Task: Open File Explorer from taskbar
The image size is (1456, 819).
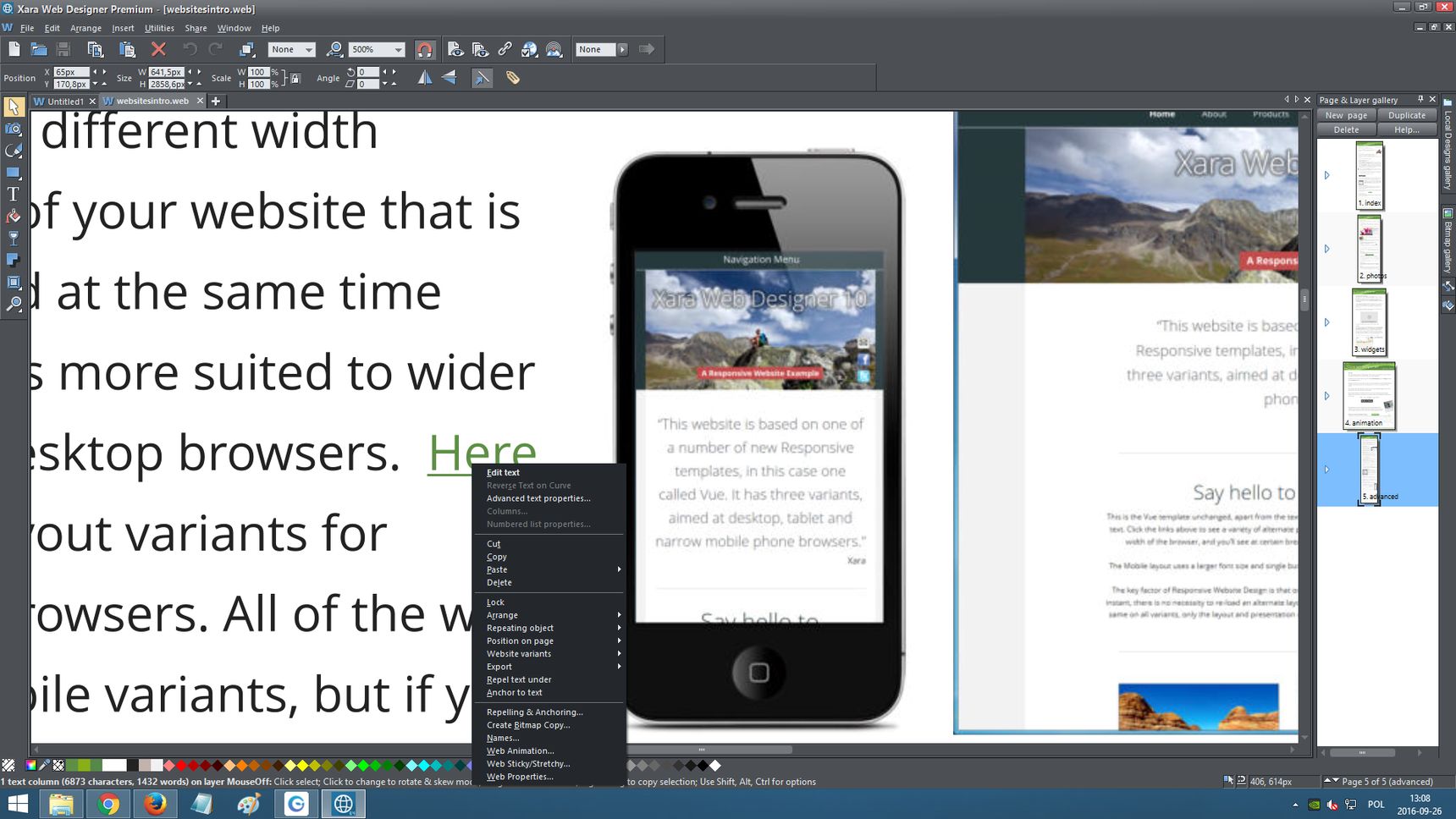Action: click(x=60, y=804)
